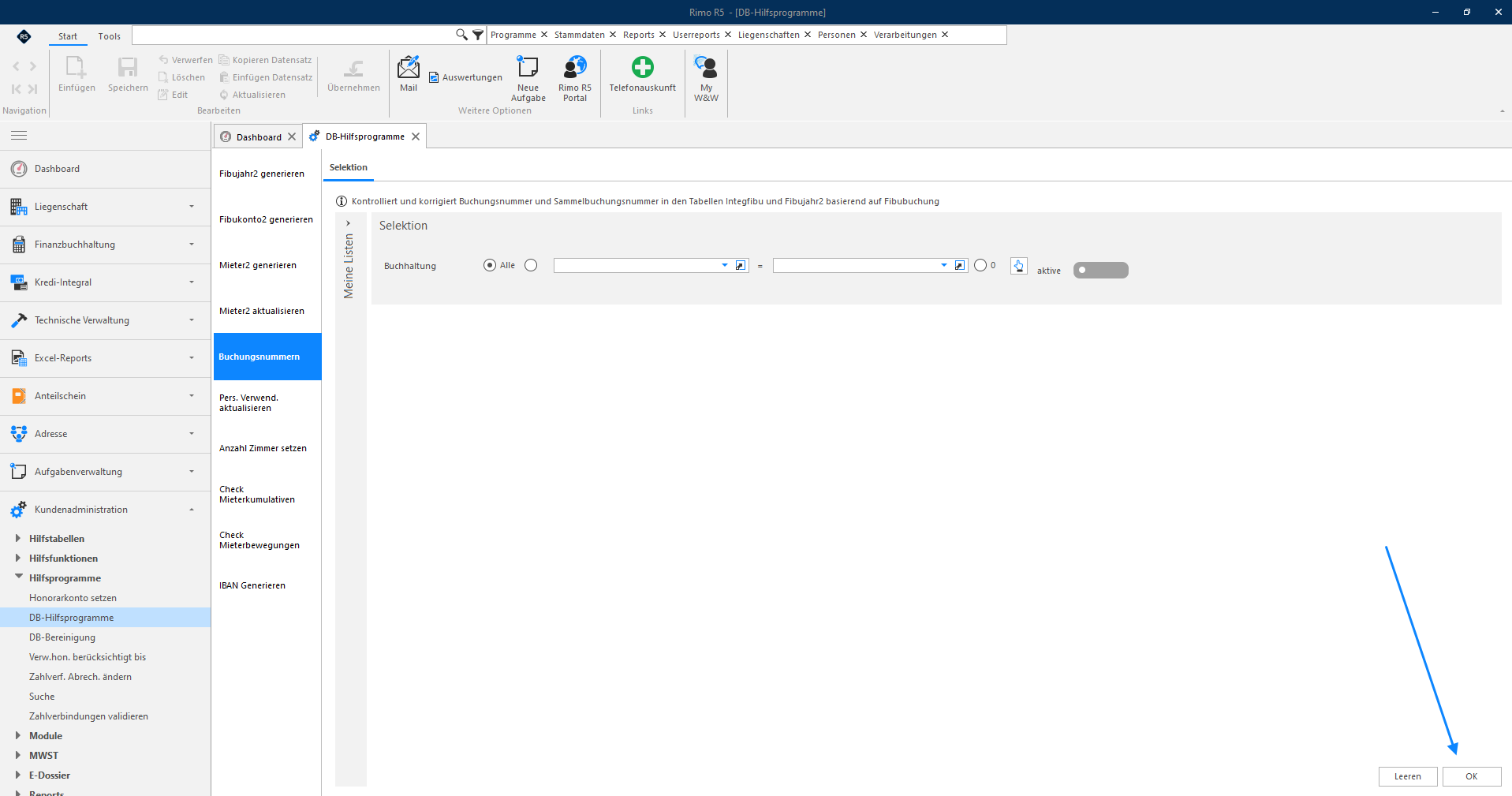This screenshot has height=796, width=1512.
Task: Click the search magnifier icon
Action: tap(461, 35)
